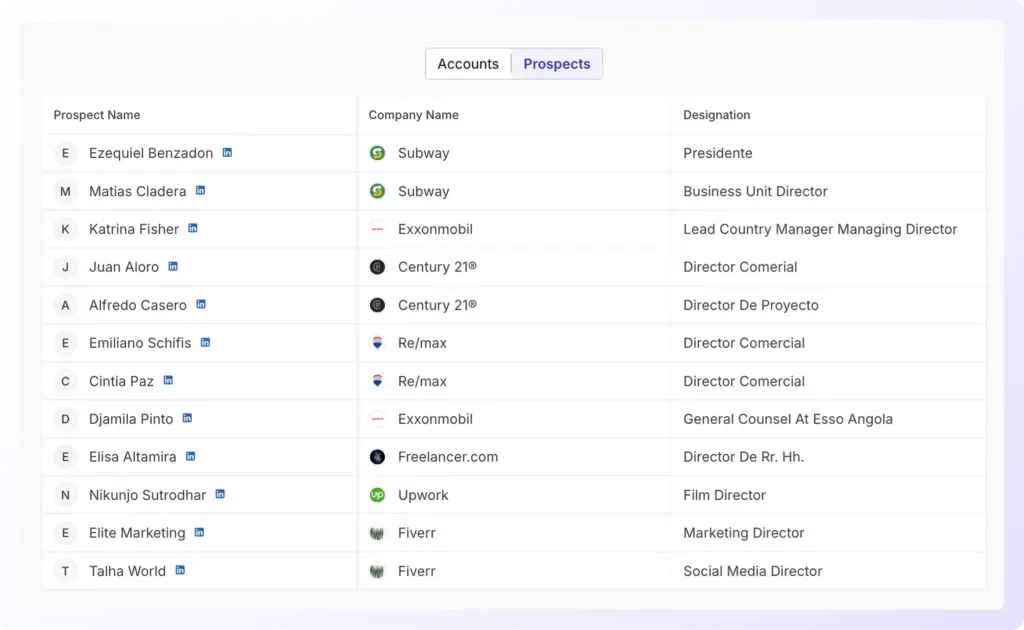Screen dimensions: 1024x630
Task: Open Katrina Fisher's LinkedIn profile icon
Action: [x=193, y=228]
